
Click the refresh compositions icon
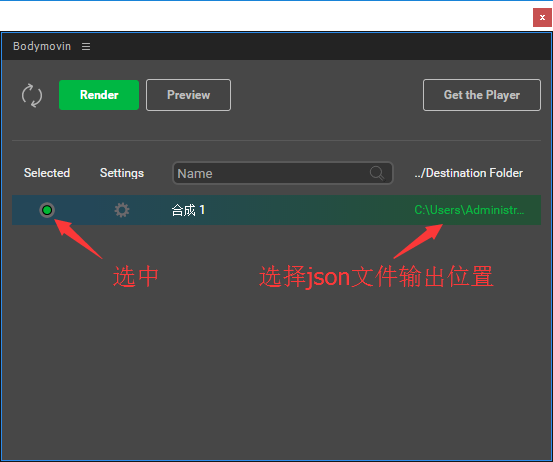32,95
